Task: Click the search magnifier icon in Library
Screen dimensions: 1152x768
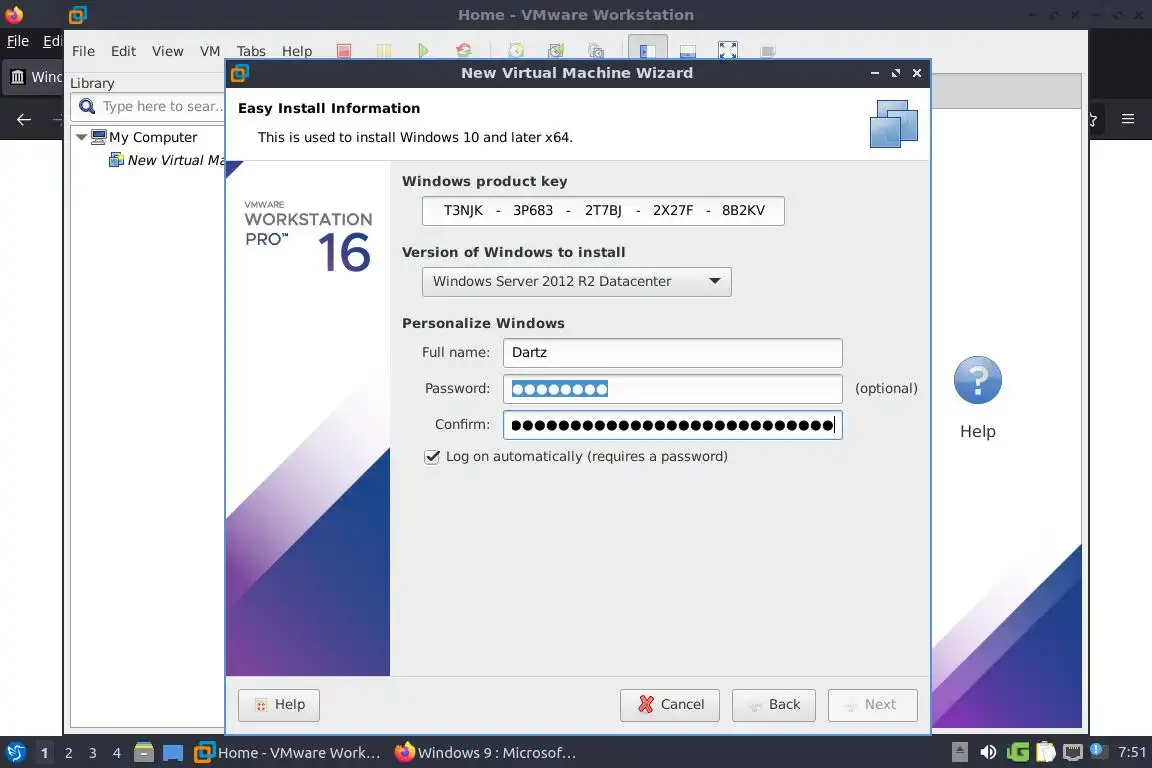Action: coord(87,107)
